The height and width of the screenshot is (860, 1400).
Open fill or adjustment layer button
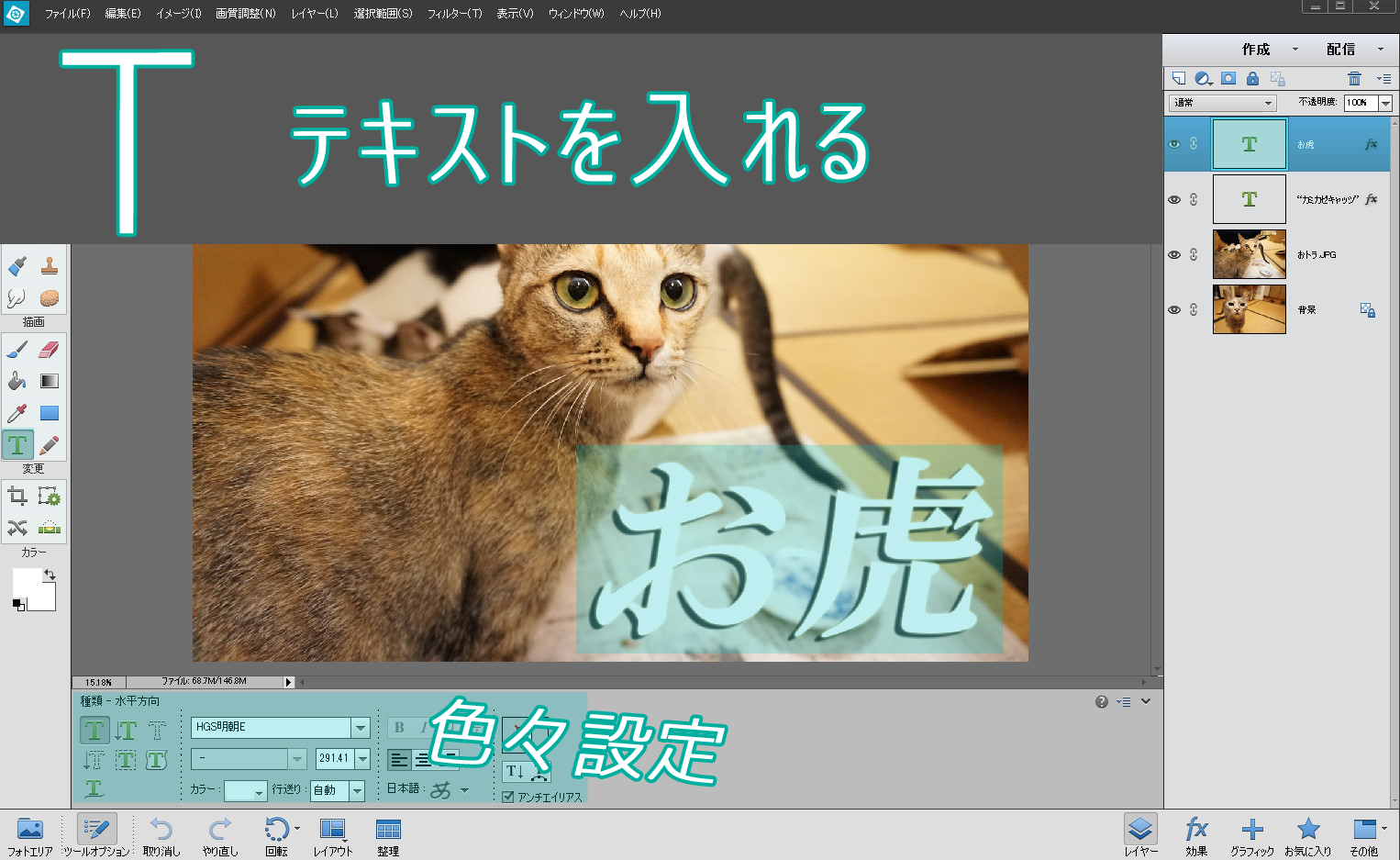[1204, 79]
